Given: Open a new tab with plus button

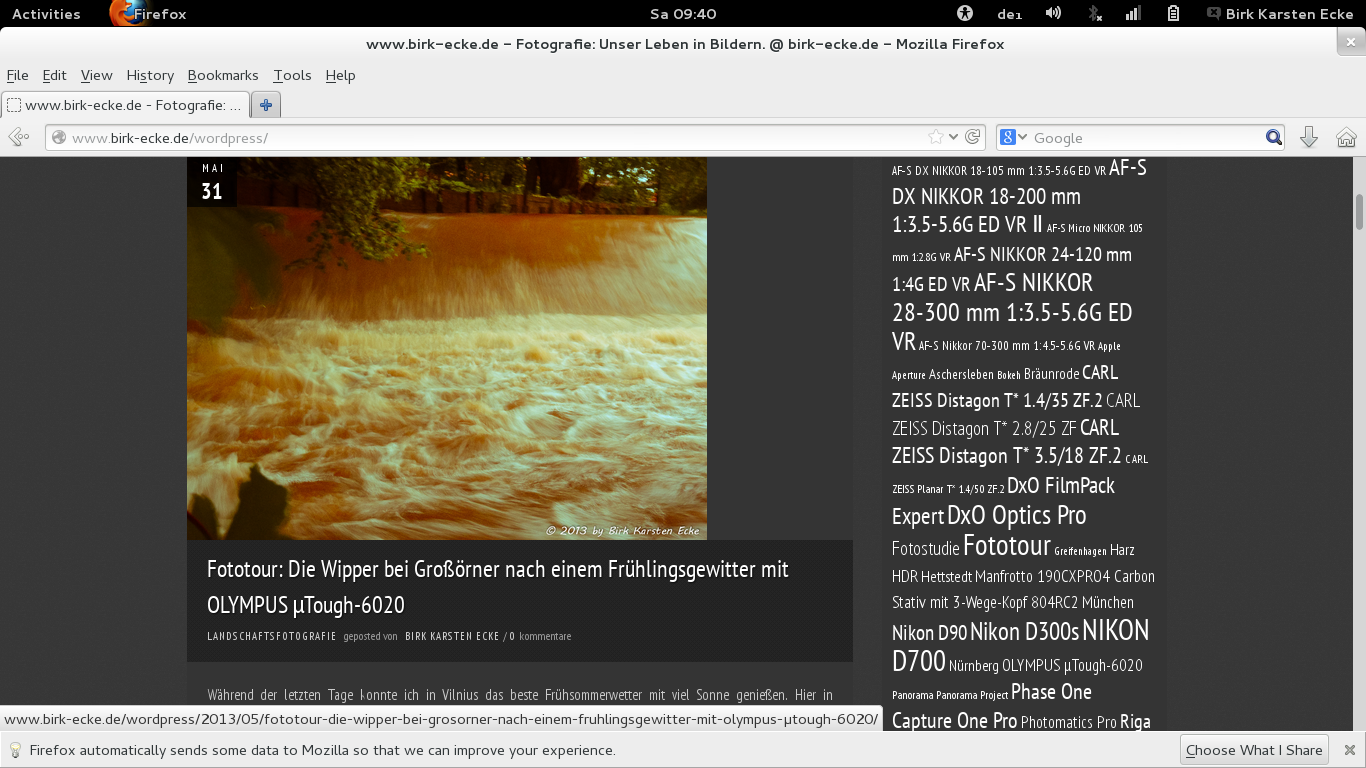Looking at the screenshot, I should pos(266,104).
